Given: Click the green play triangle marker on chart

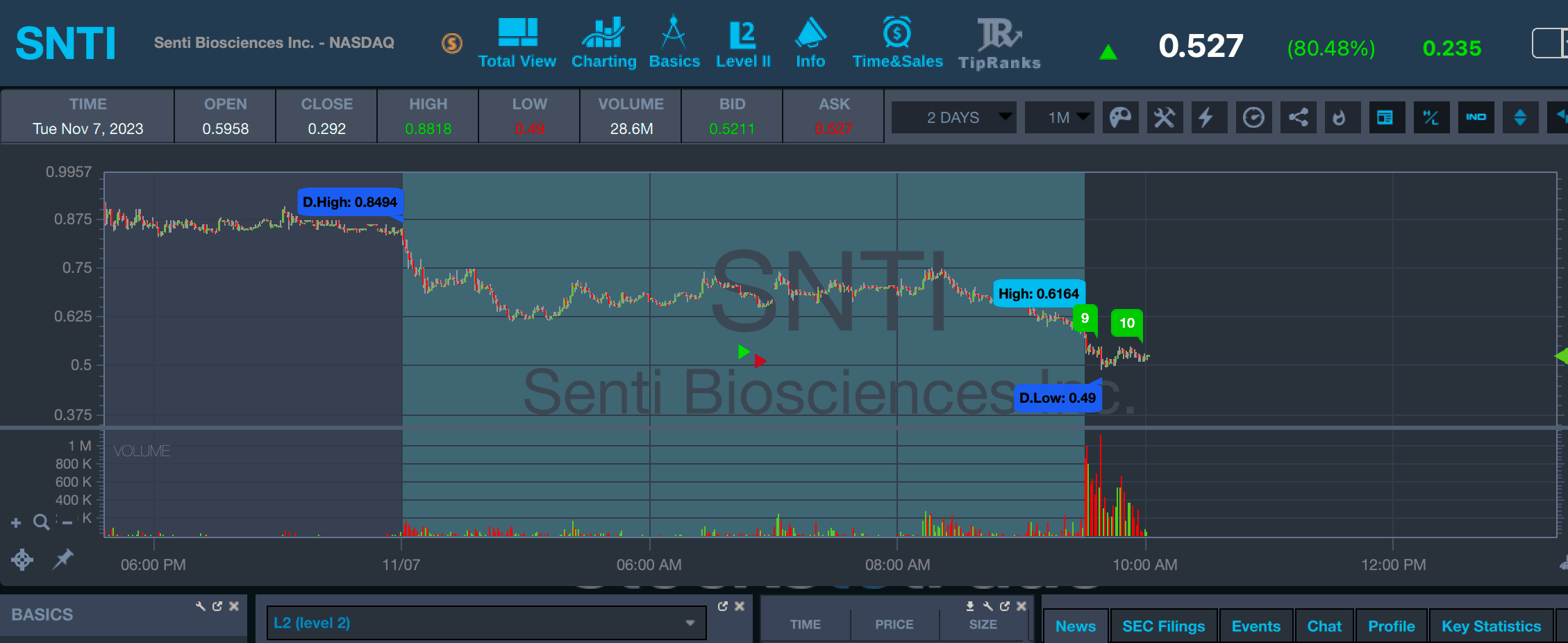Looking at the screenshot, I should pos(744,352).
